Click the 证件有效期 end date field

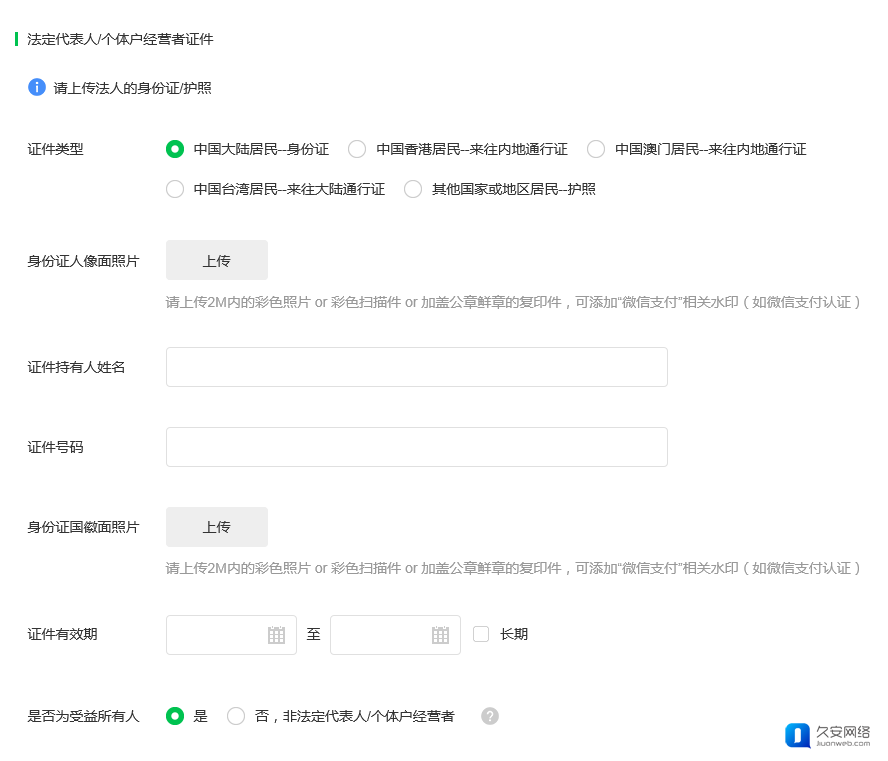[x=381, y=635]
